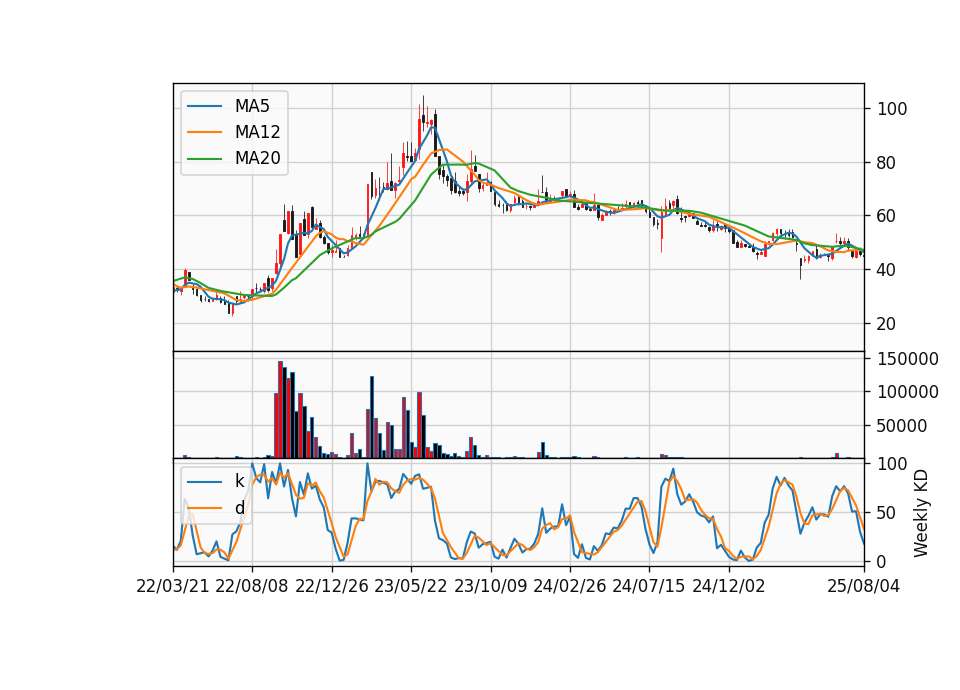
Task: Click the Weekly KD axis label
Action: pos(921,514)
